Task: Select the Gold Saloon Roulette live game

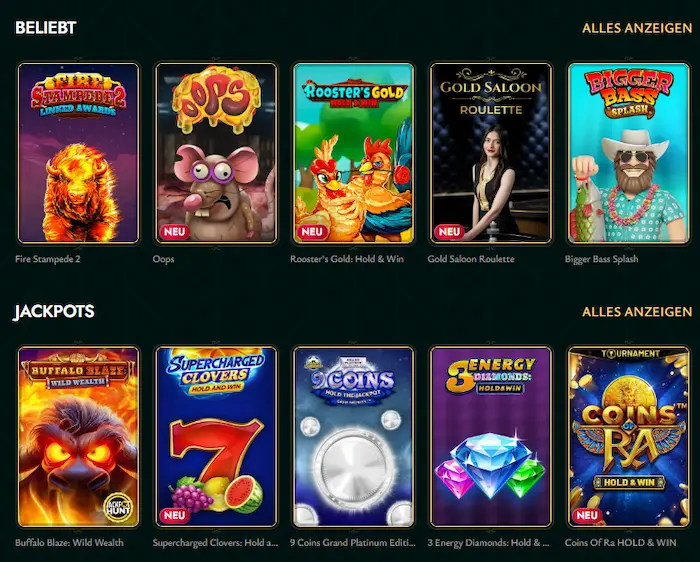Action: [x=491, y=153]
